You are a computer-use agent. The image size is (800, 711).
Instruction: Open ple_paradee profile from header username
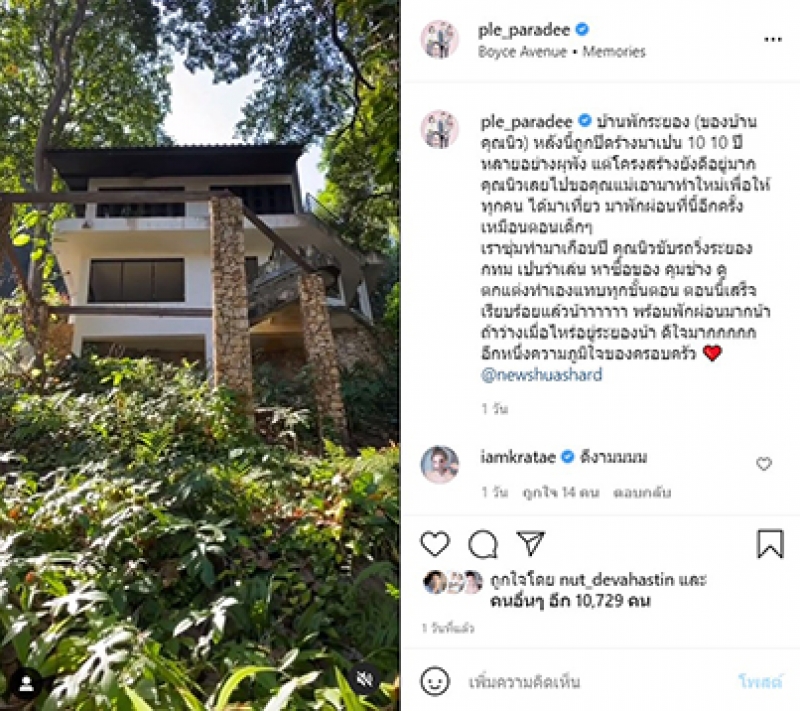[523, 30]
